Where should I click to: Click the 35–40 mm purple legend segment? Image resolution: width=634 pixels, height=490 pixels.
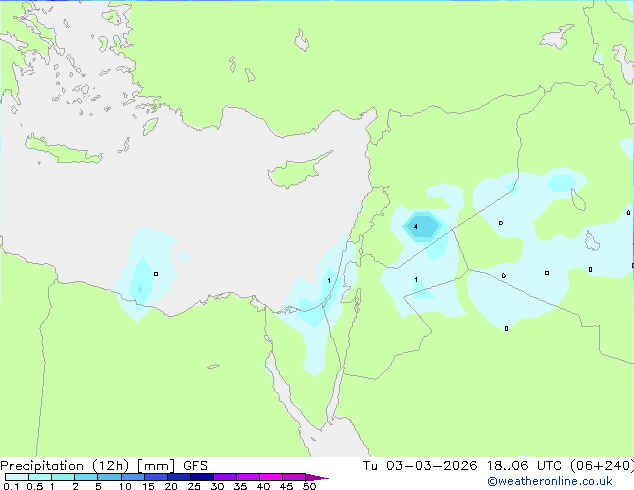pyautogui.click(x=248, y=477)
